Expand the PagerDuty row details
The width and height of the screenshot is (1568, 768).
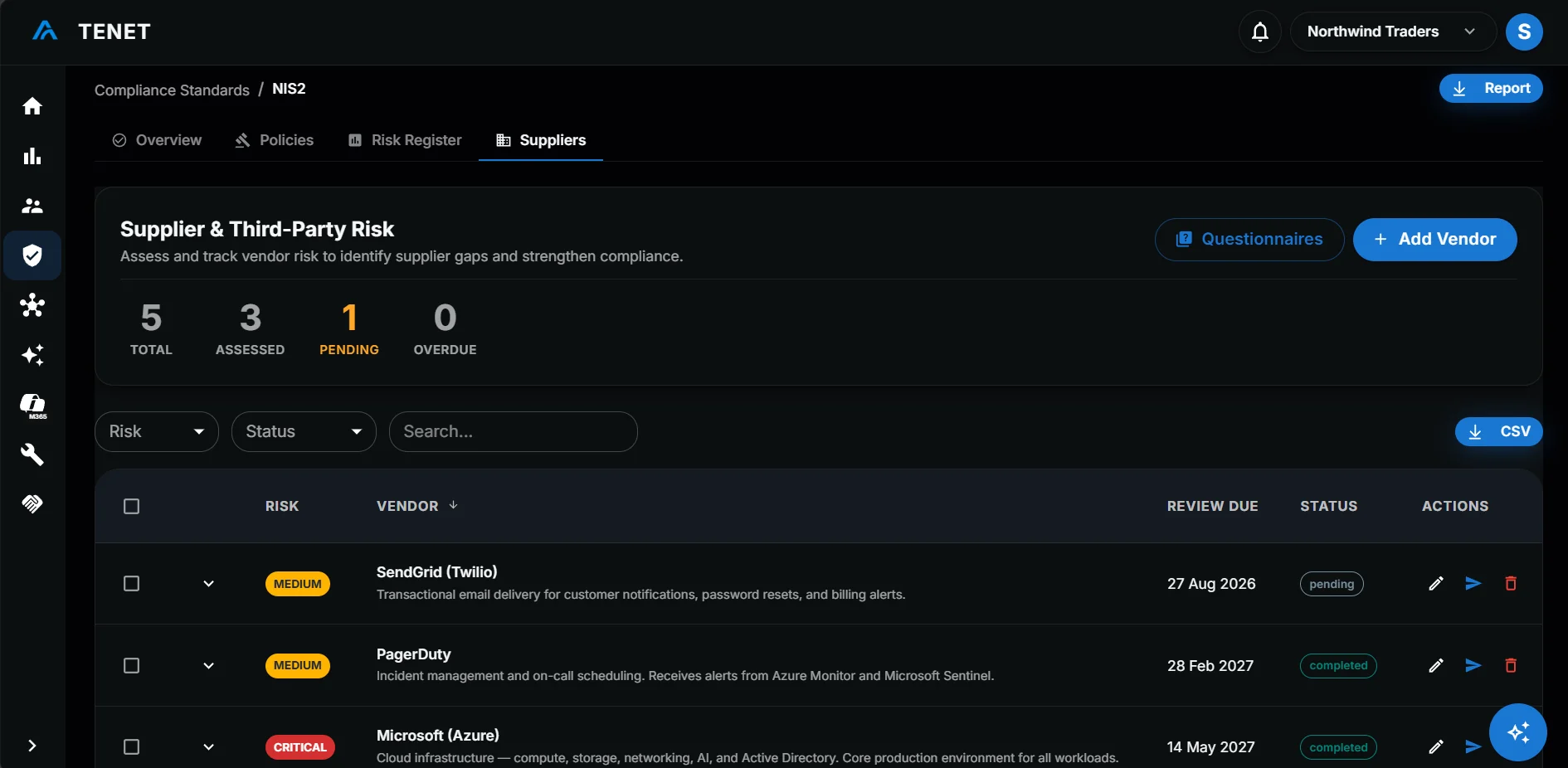208,666
